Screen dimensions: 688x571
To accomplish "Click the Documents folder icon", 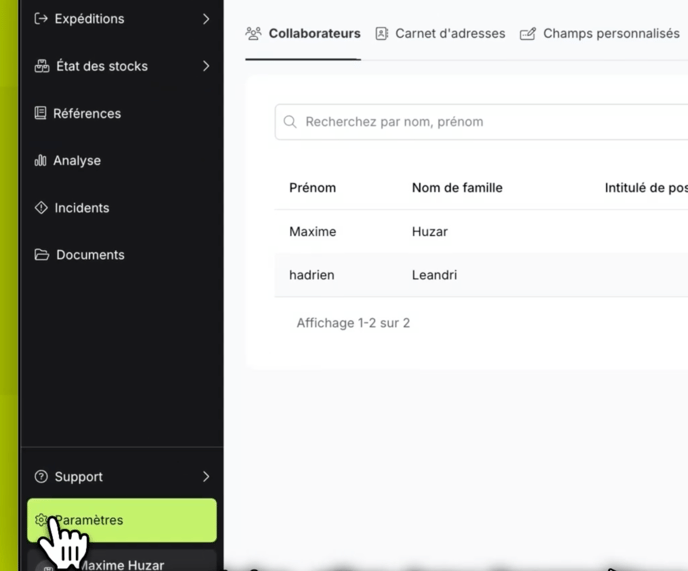I will 42,255.
